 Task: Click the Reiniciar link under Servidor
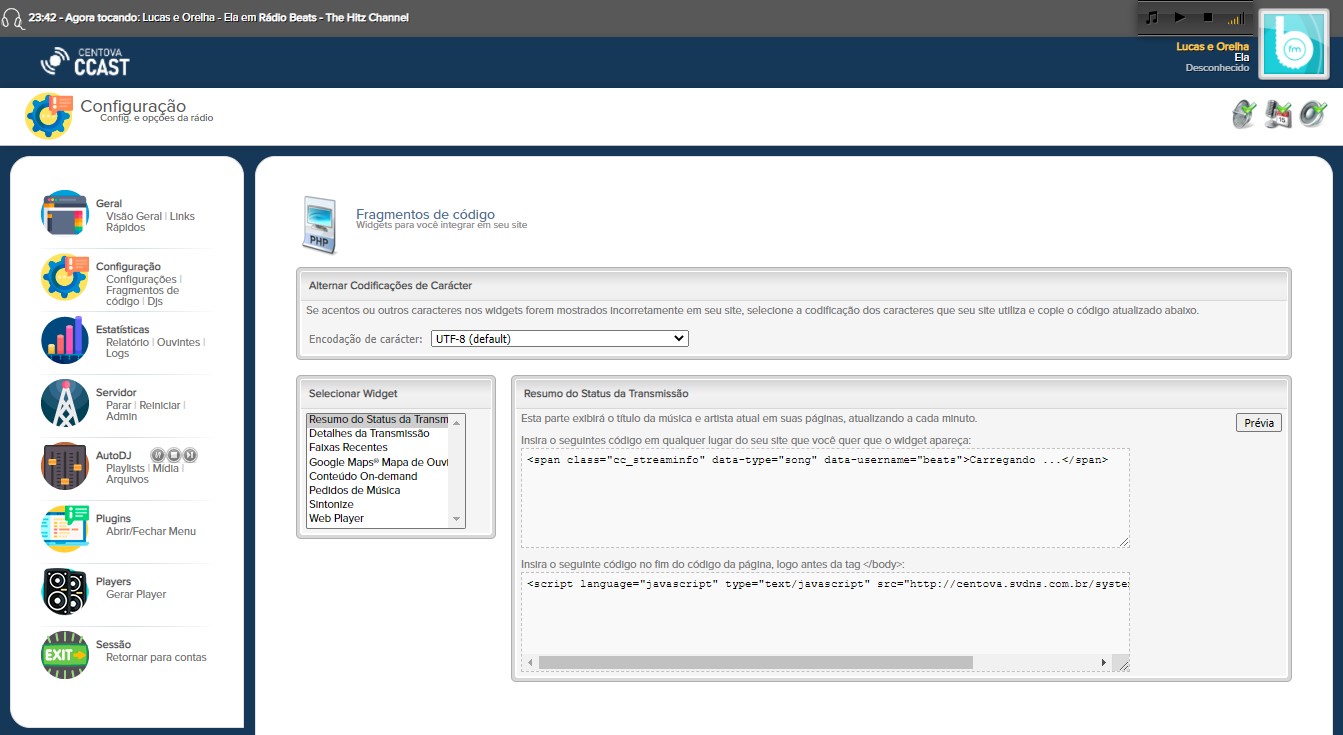pyautogui.click(x=160, y=405)
